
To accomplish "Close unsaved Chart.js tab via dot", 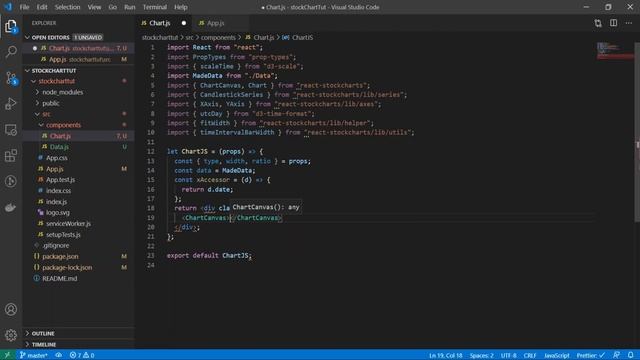I will point(184,23).
